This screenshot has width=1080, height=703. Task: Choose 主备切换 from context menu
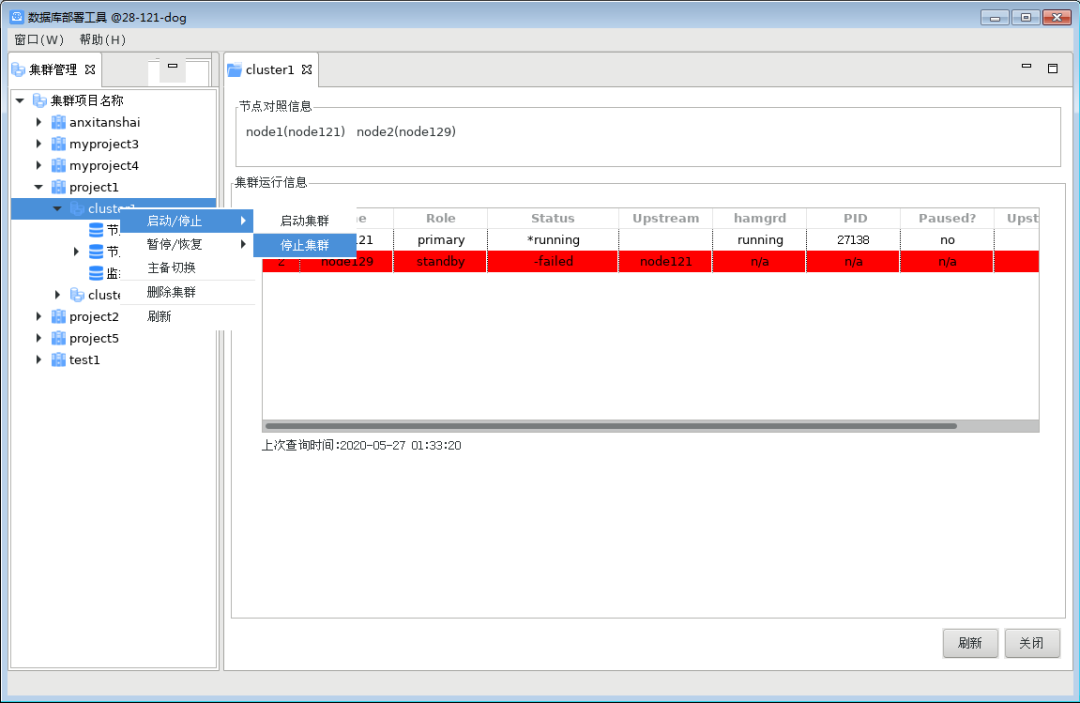coord(187,268)
